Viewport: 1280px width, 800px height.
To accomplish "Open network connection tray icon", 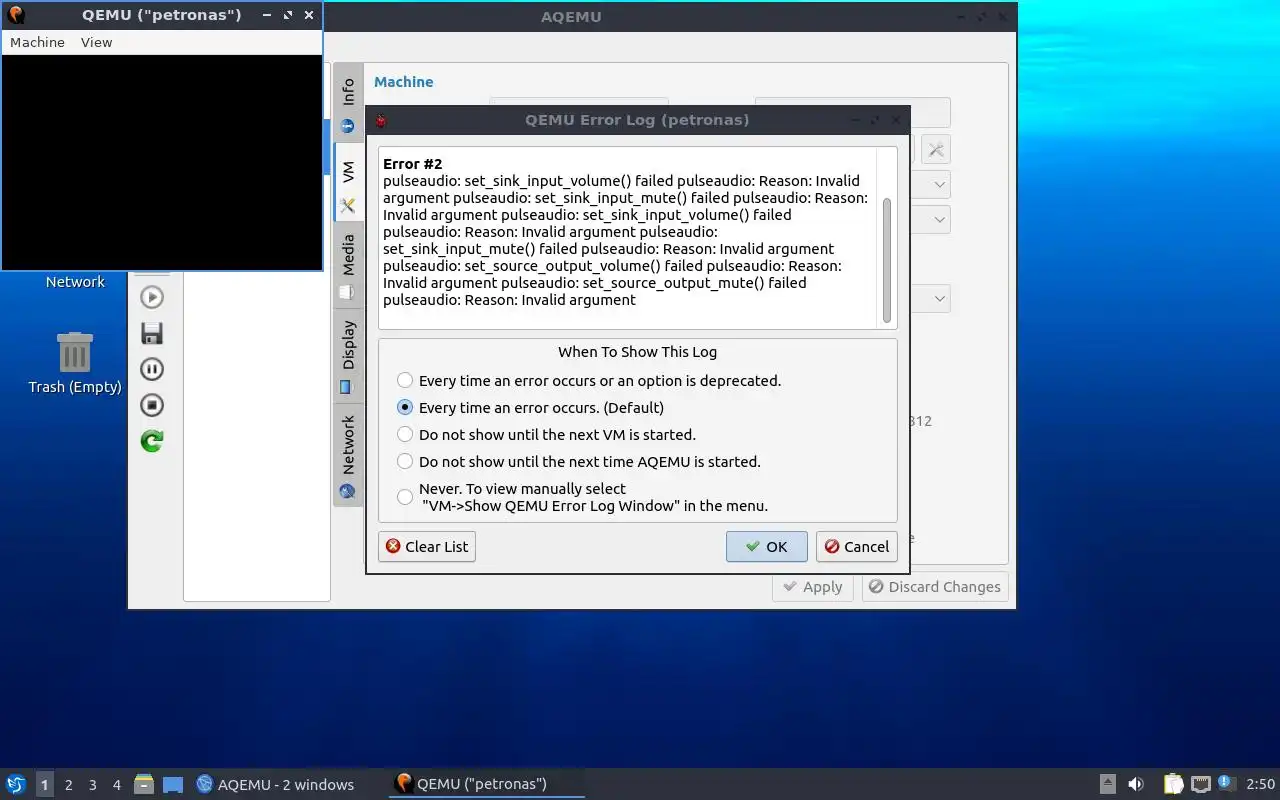I will (x=1201, y=784).
